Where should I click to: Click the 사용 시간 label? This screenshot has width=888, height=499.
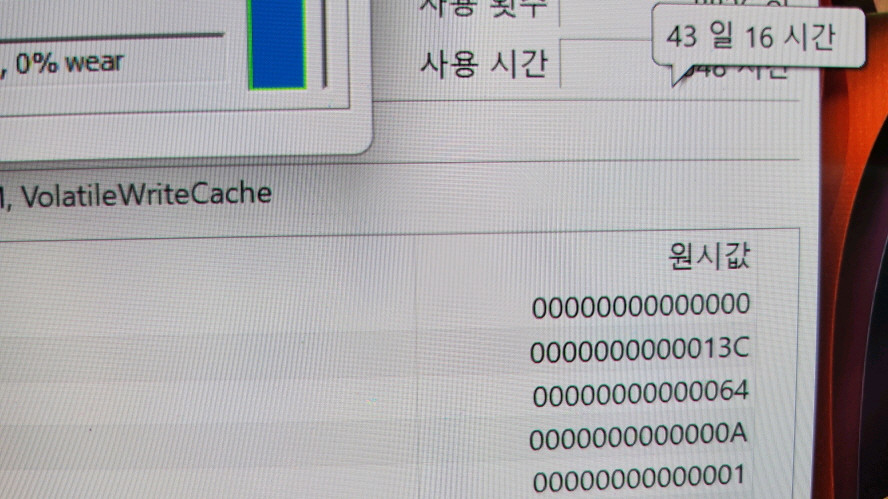click(484, 63)
